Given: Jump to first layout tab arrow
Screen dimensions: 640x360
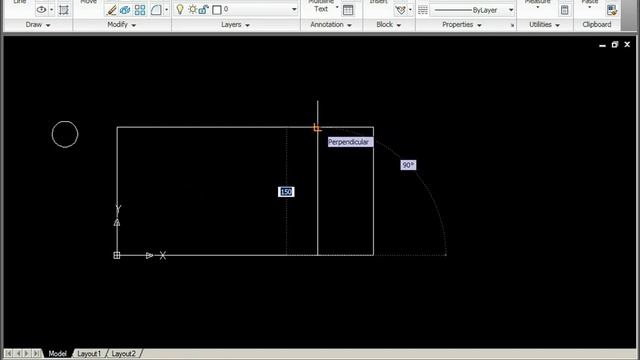Looking at the screenshot, I should point(9,353).
